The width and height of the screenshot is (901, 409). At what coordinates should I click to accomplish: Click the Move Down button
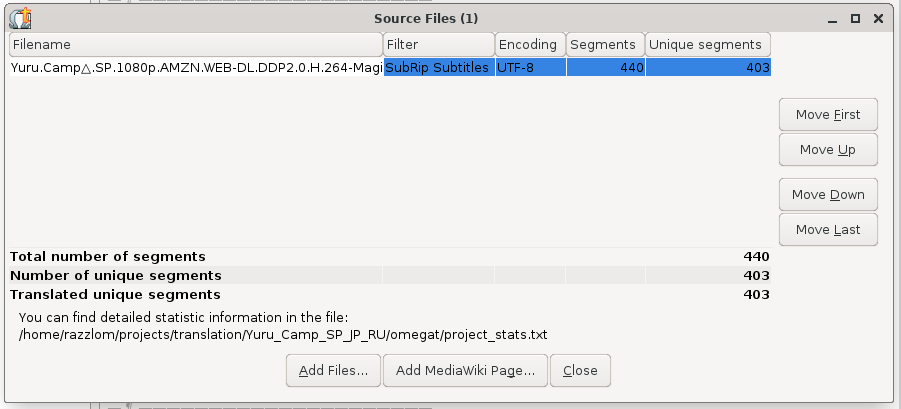(x=828, y=195)
